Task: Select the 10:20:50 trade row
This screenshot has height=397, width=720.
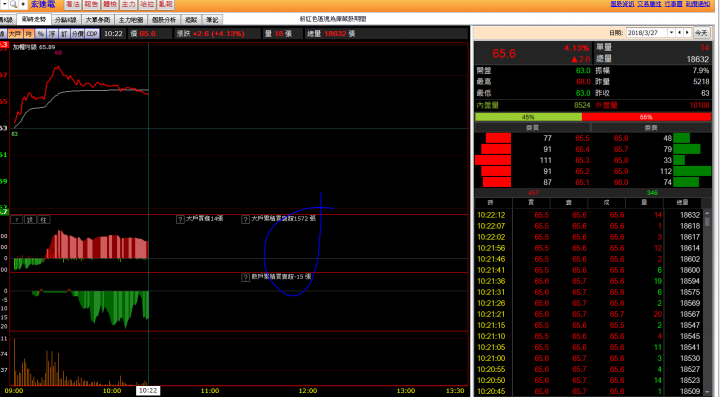Action: point(589,380)
